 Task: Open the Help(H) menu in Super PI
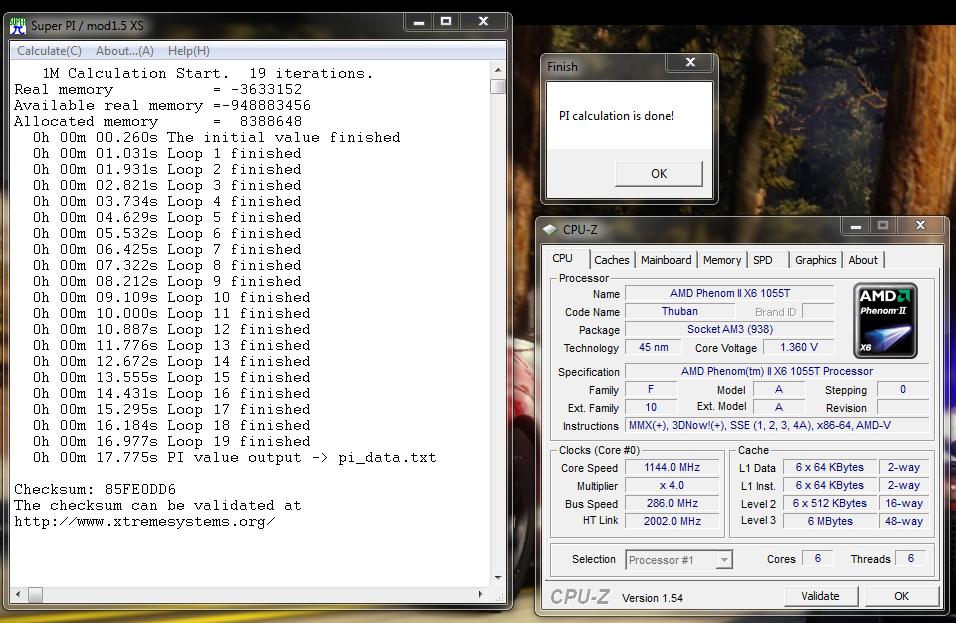pyautogui.click(x=189, y=51)
